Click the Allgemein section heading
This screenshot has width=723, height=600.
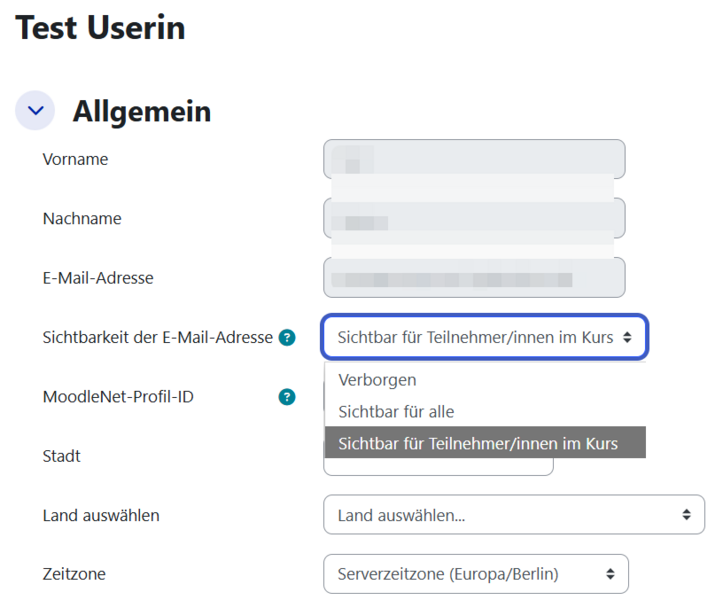coord(142,111)
